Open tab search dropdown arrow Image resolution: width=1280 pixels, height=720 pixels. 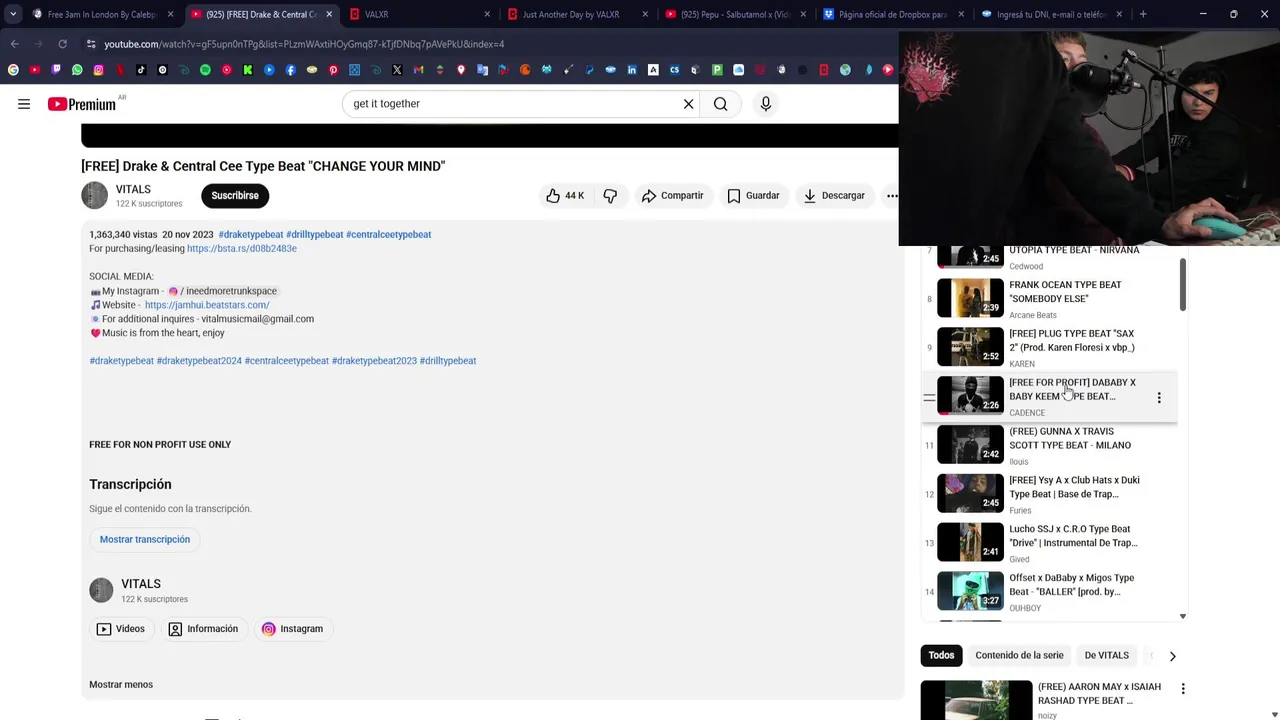click(12, 14)
